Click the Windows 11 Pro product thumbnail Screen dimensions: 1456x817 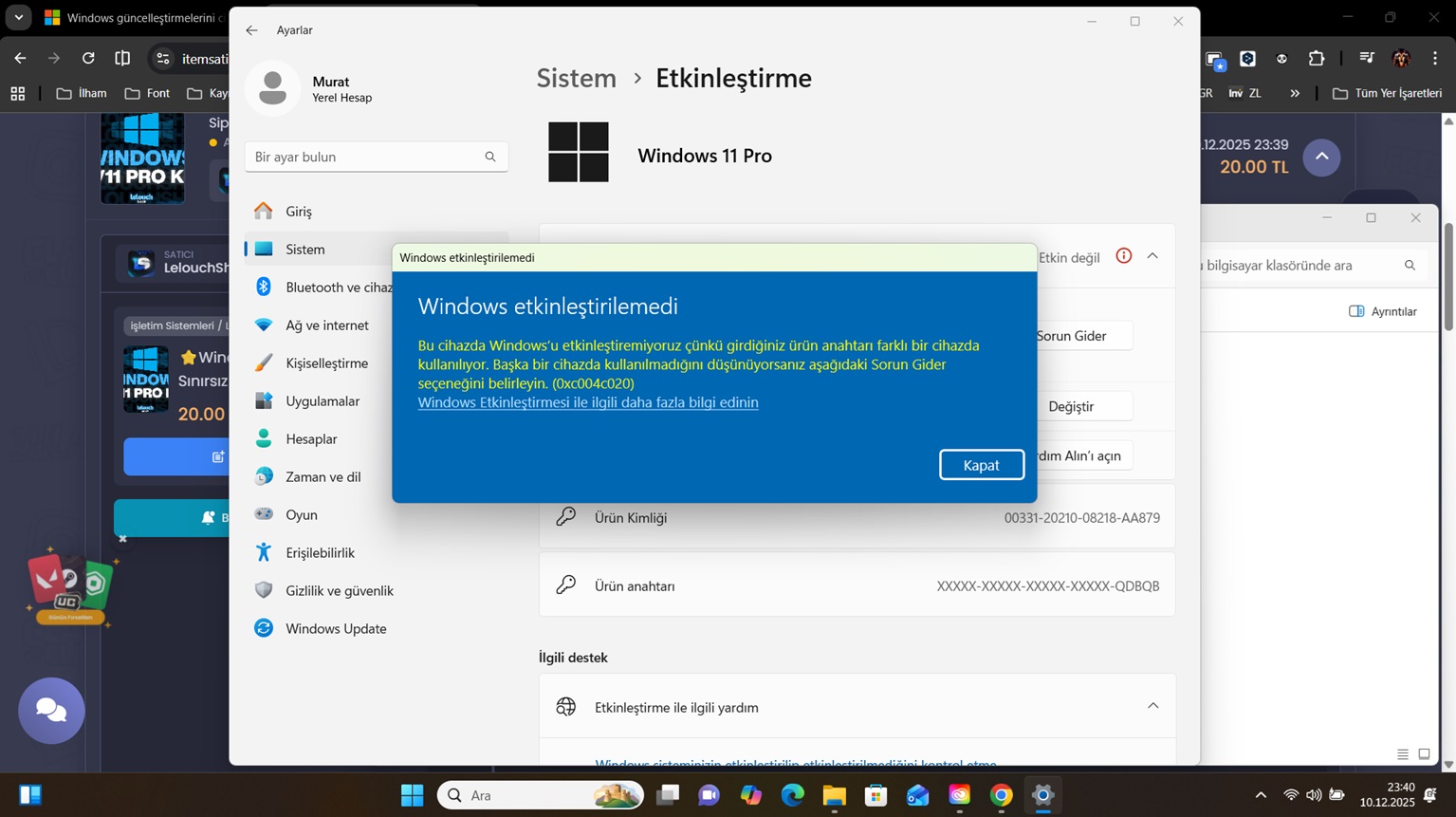(142, 158)
